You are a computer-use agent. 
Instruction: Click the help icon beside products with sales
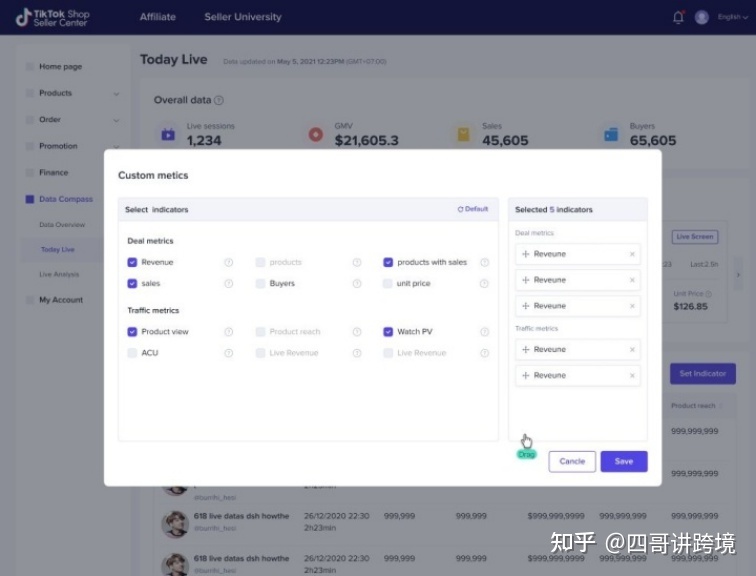485,262
